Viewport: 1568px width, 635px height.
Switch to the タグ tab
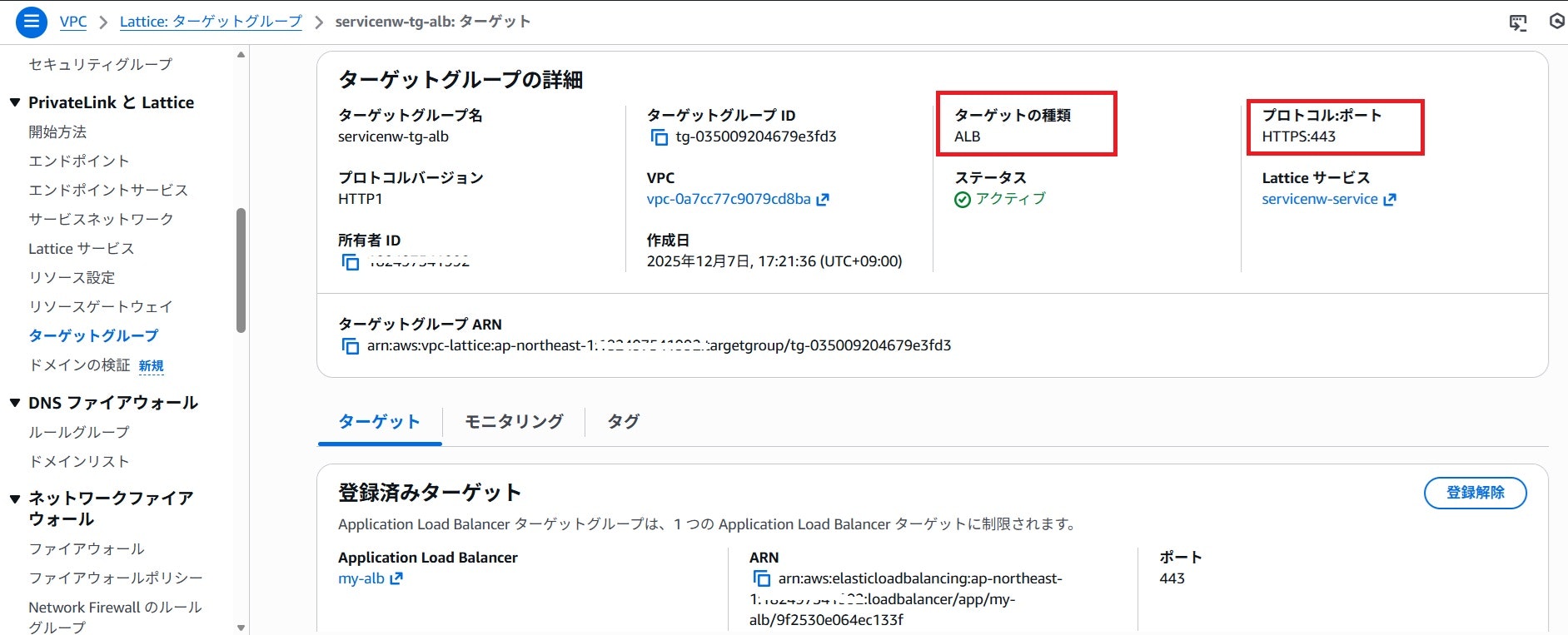623,421
